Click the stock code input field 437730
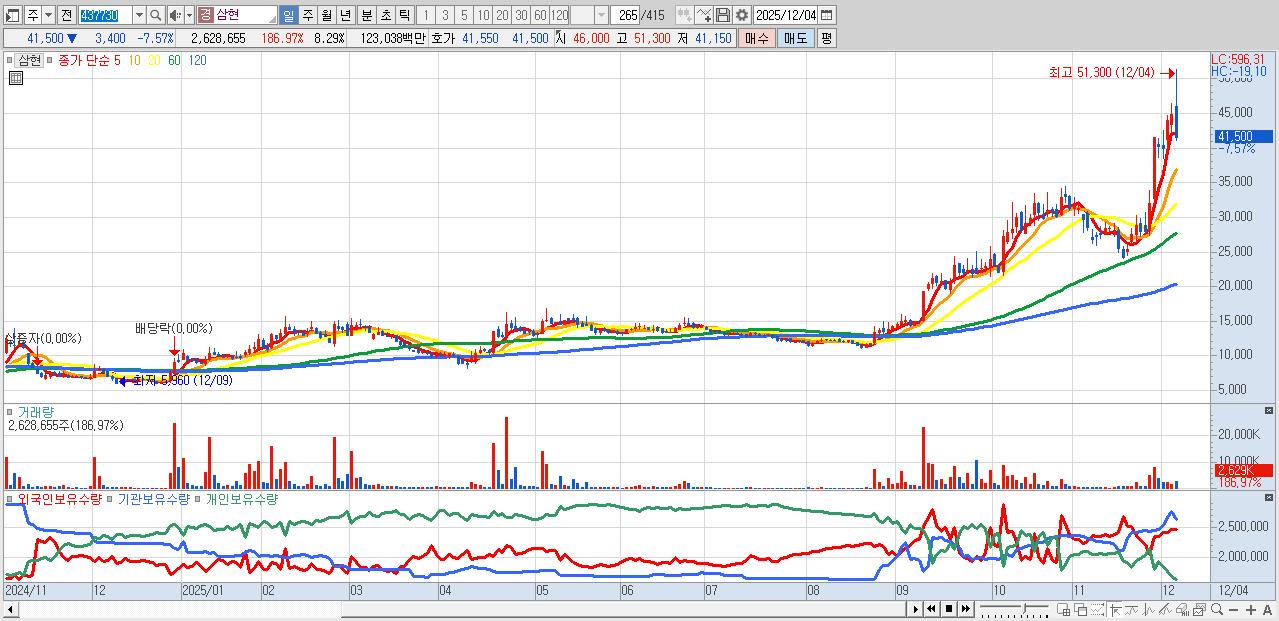This screenshot has width=1279, height=621. [105, 15]
